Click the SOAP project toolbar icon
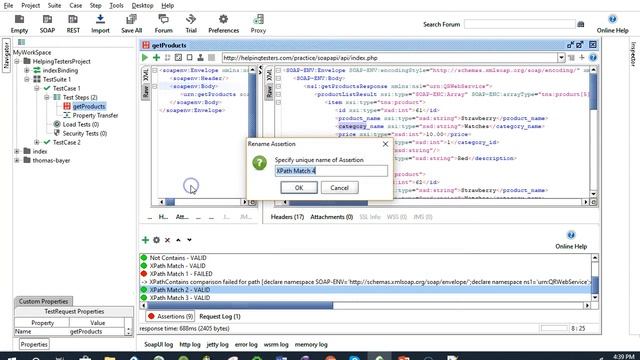This screenshot has height=360, width=640. tap(47, 24)
